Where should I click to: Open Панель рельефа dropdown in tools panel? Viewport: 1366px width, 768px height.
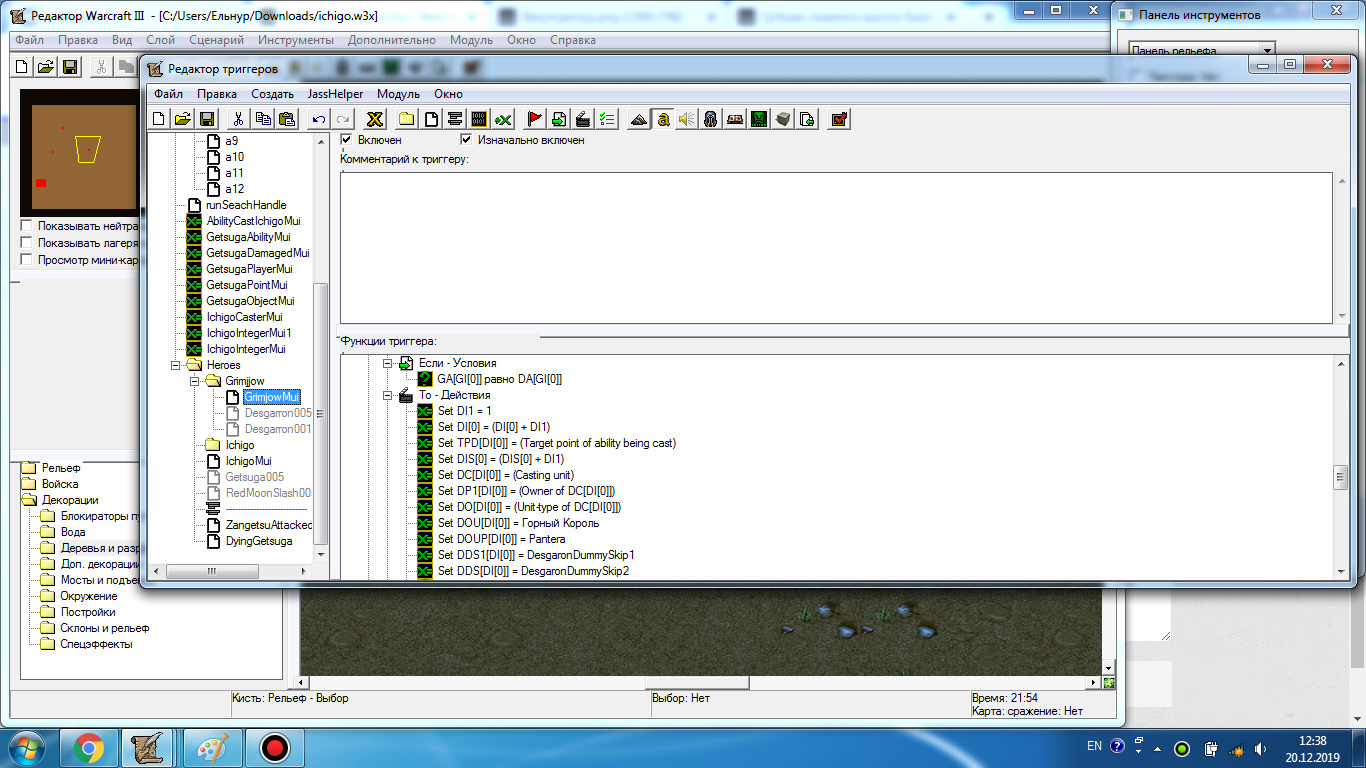point(1268,50)
